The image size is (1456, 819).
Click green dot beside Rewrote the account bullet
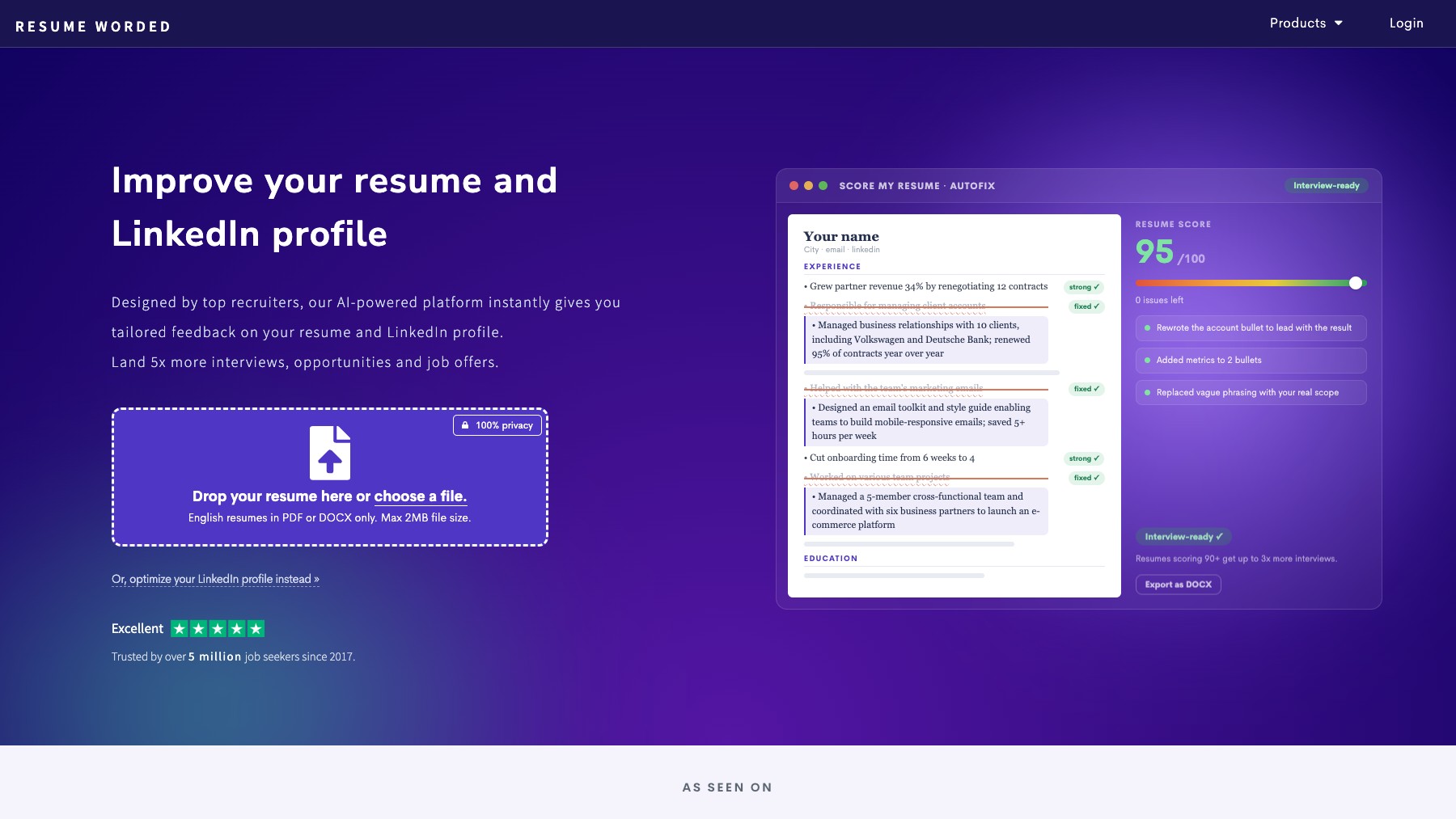coord(1147,327)
